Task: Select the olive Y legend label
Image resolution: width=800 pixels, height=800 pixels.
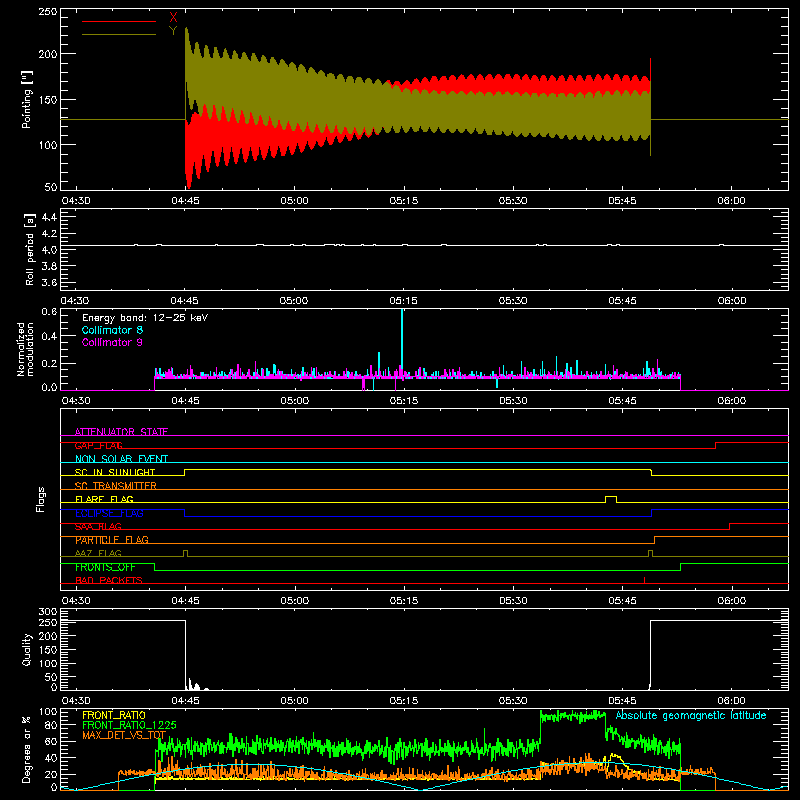Action: pos(173,31)
